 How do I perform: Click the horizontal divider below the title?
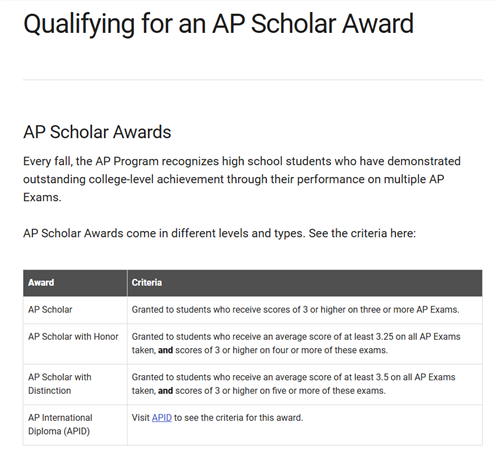point(253,80)
